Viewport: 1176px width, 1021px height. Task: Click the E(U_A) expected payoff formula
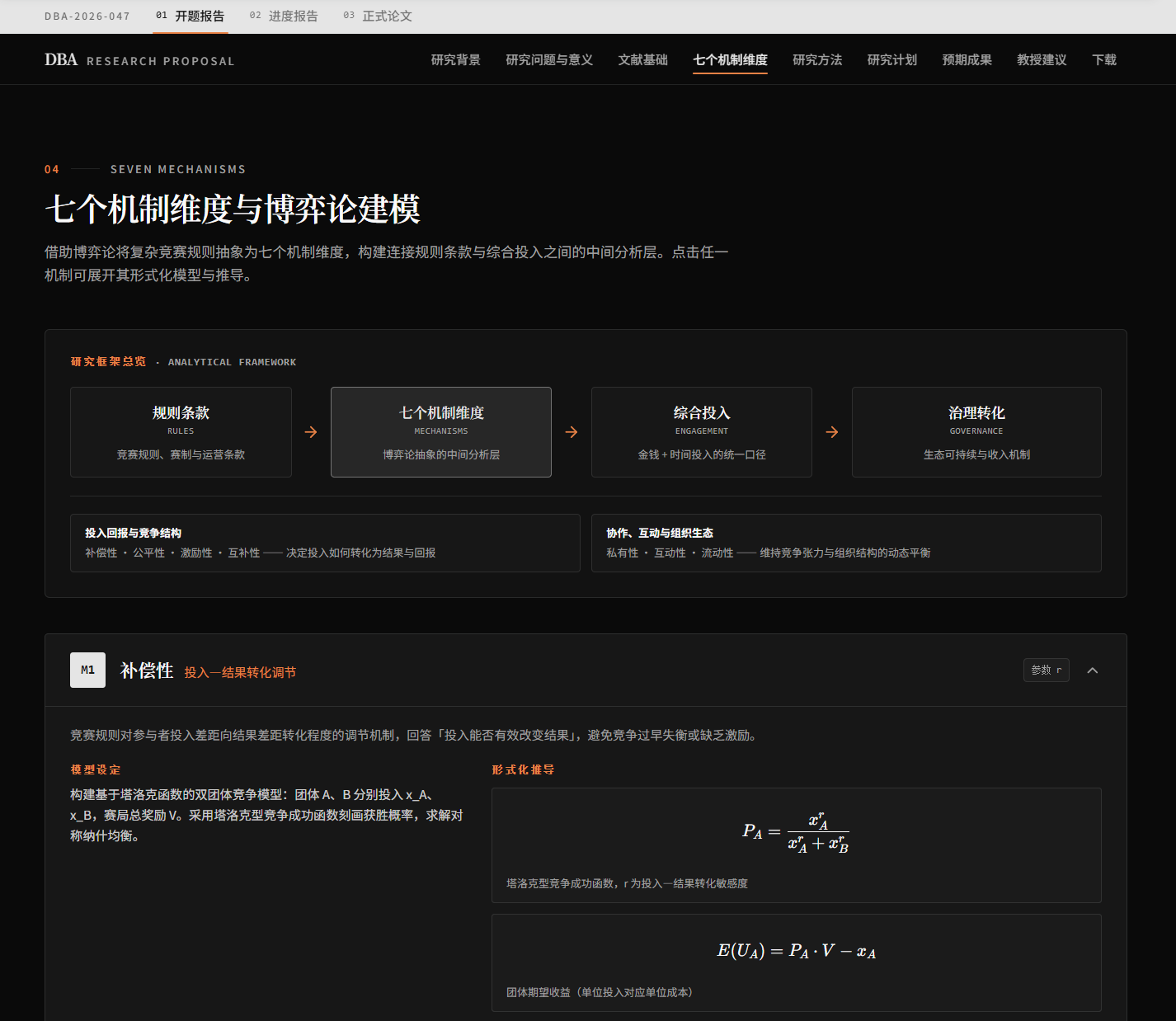click(x=796, y=951)
